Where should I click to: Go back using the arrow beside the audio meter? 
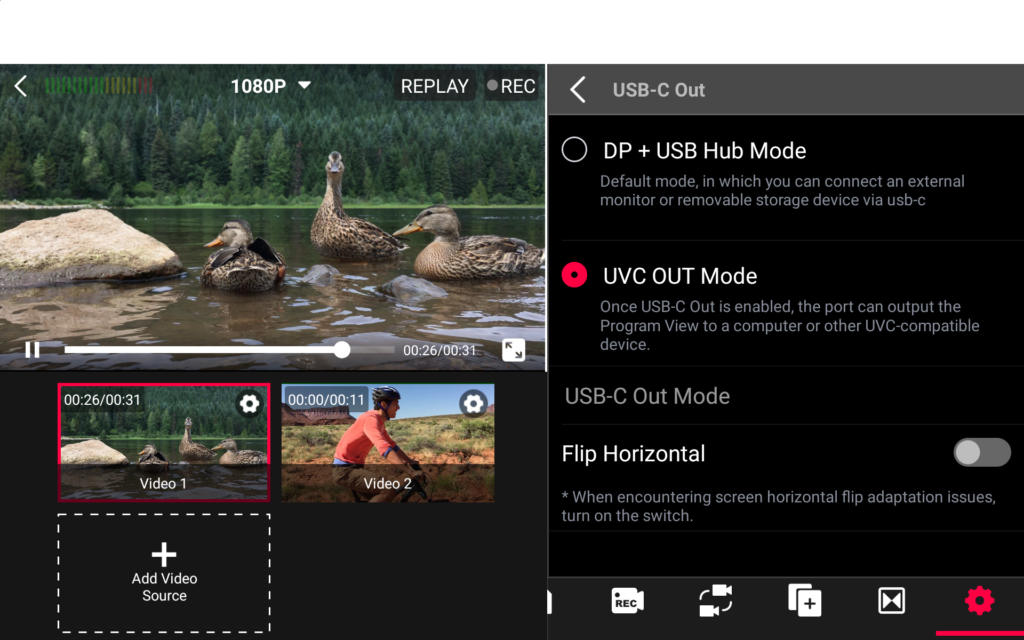(21, 86)
